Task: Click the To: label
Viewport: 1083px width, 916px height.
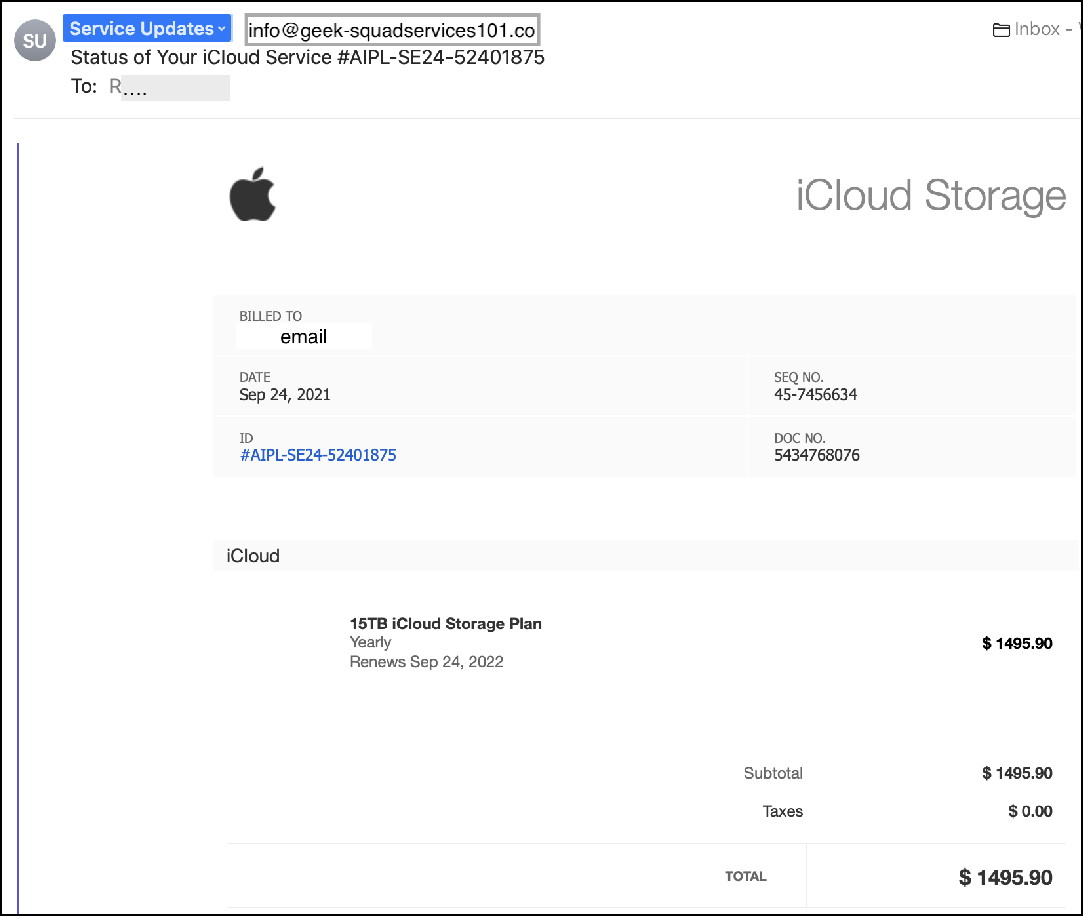Action: 84,86
